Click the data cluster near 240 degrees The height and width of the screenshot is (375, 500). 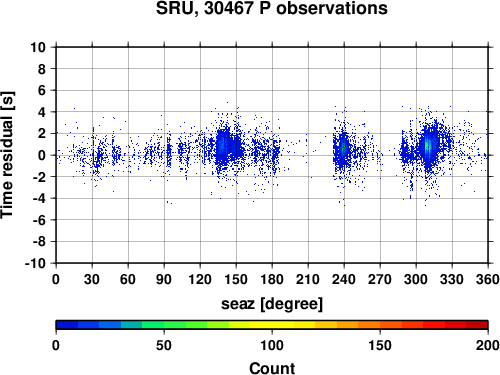343,150
